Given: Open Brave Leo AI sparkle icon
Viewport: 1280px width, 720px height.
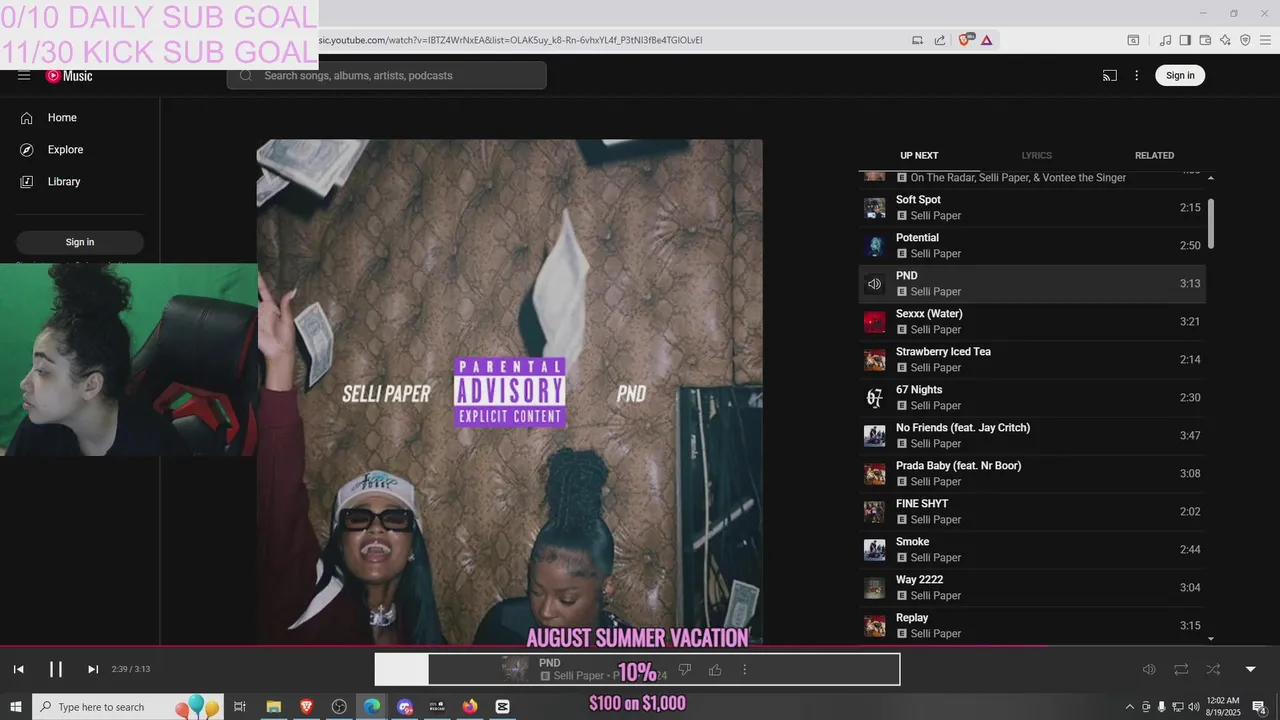Looking at the screenshot, I should coord(1225,40).
